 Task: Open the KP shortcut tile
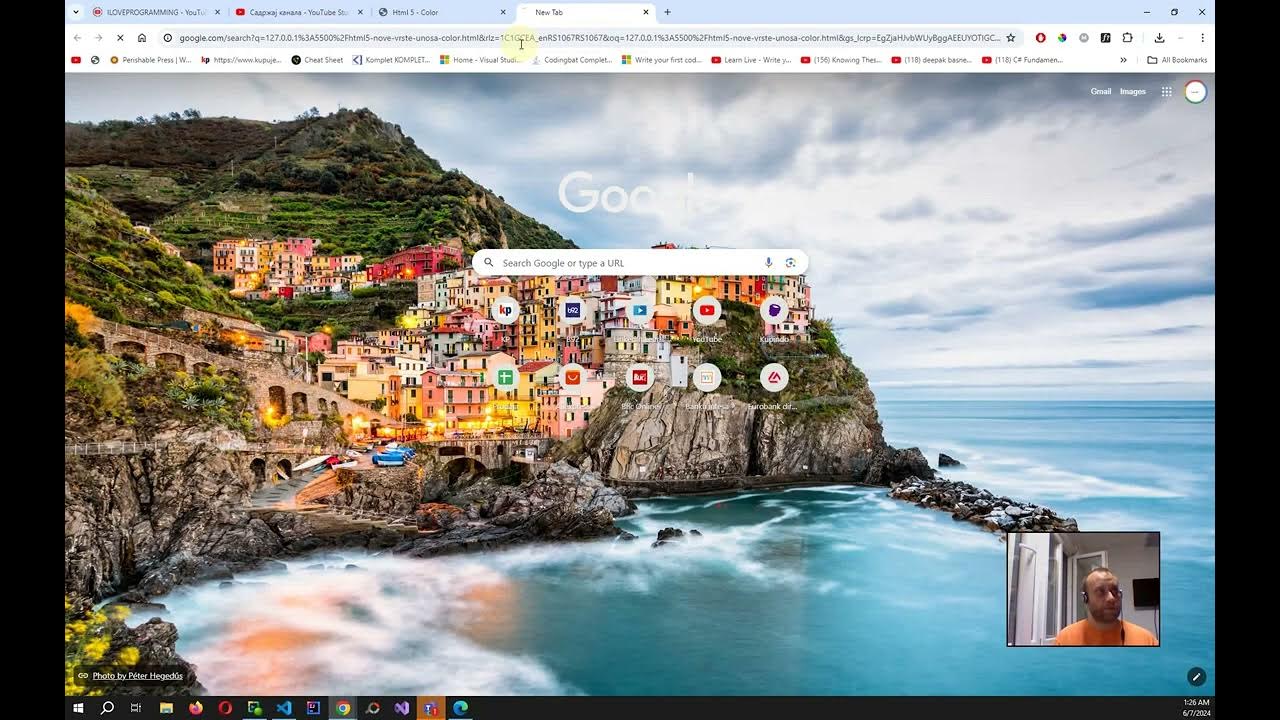click(505, 310)
